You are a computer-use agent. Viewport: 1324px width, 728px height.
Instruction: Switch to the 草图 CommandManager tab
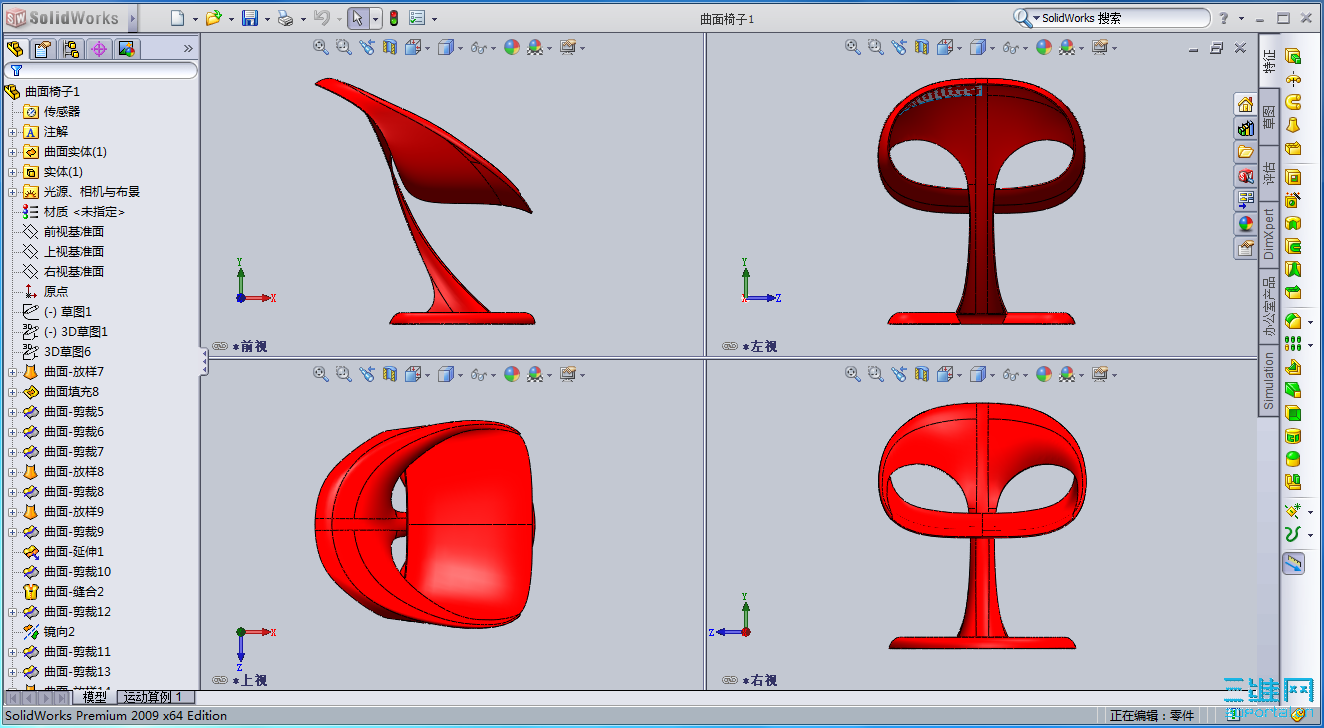1269,117
